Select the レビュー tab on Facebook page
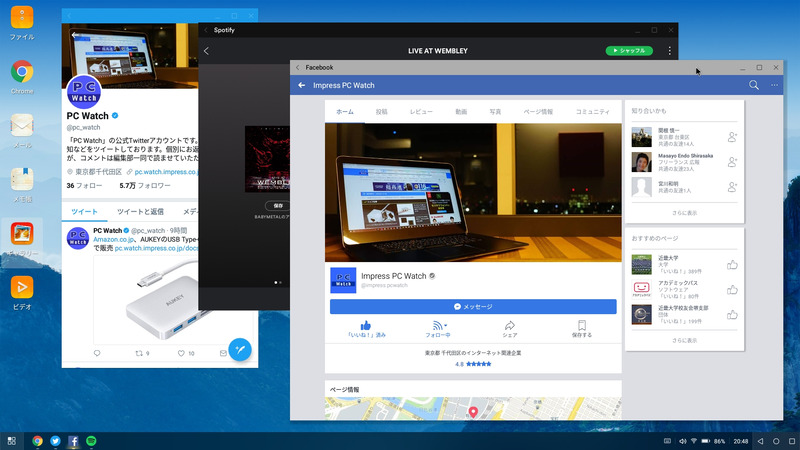The height and width of the screenshot is (450, 800). (421, 112)
